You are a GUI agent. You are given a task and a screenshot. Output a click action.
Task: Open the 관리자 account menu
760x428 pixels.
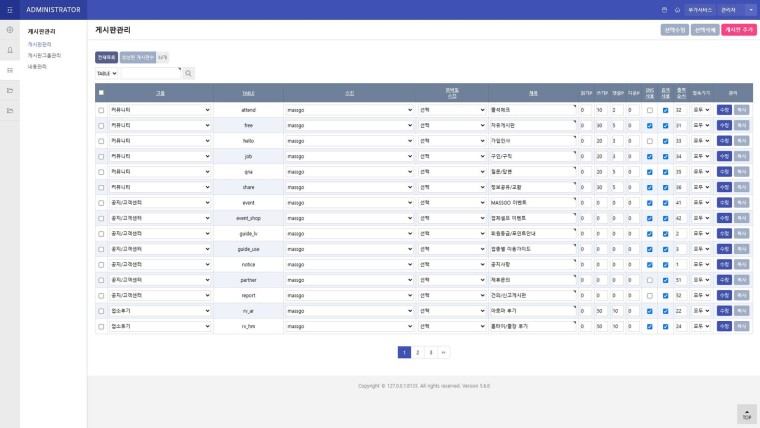click(x=728, y=10)
